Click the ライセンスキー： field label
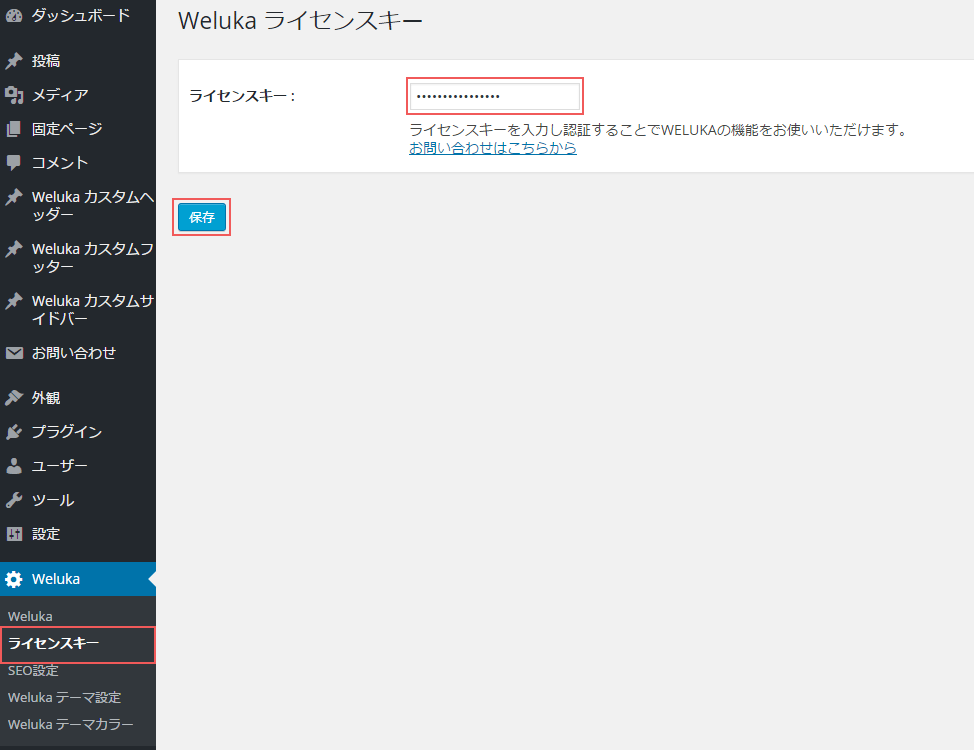This screenshot has width=974, height=750. pyautogui.click(x=242, y=96)
